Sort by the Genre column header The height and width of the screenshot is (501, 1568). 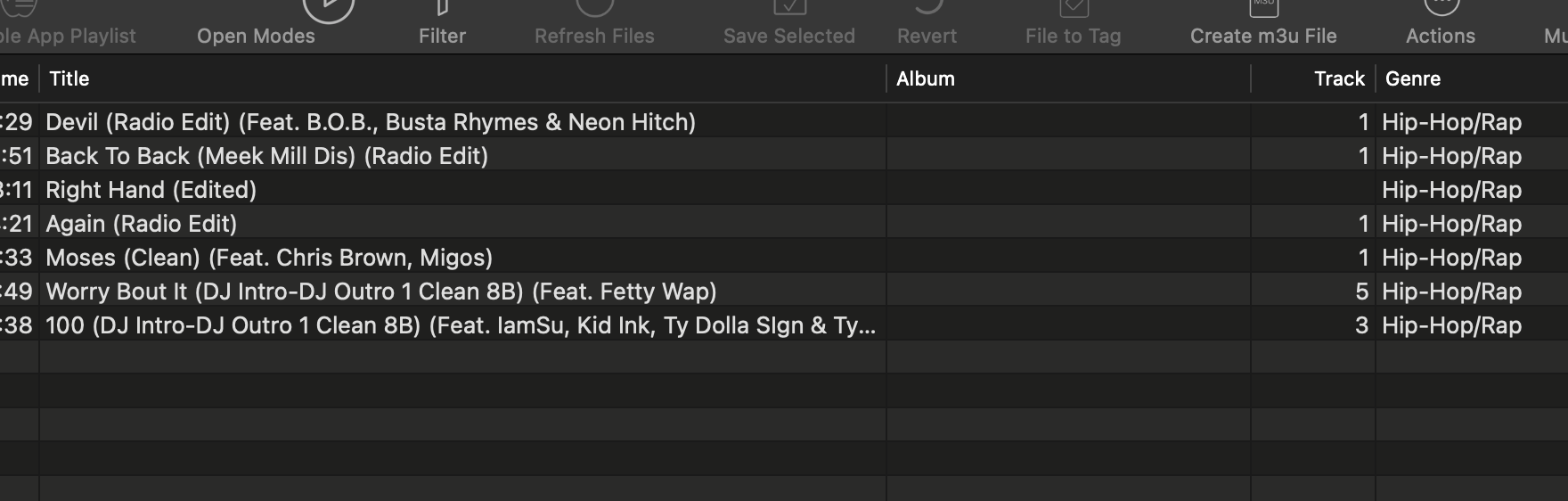[1413, 78]
